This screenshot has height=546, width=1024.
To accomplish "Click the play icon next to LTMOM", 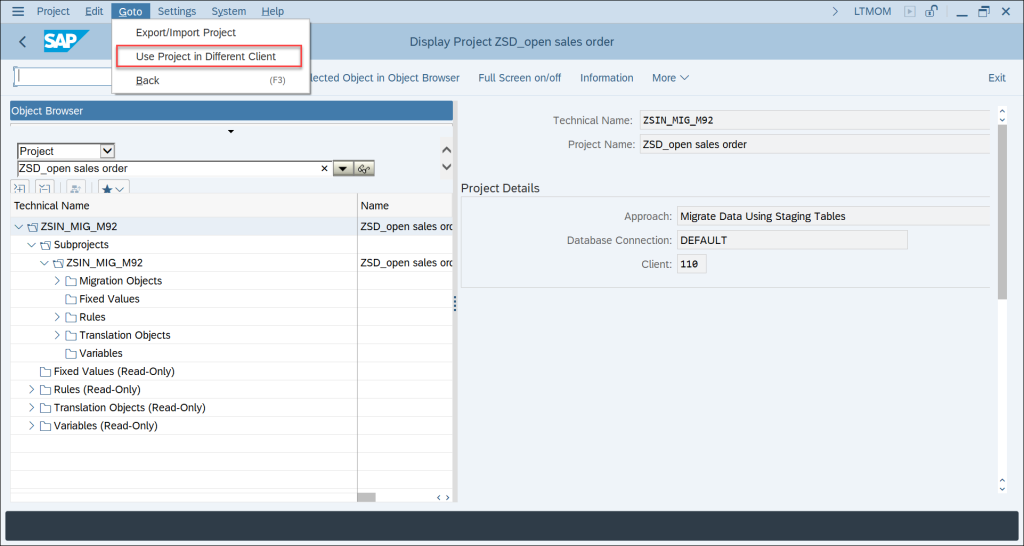I will (x=909, y=11).
